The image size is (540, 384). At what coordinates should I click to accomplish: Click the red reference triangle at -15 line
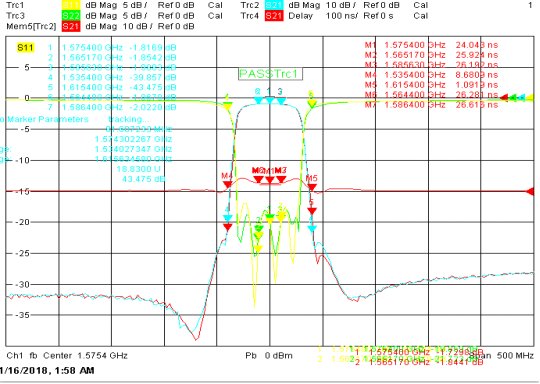coord(530,191)
